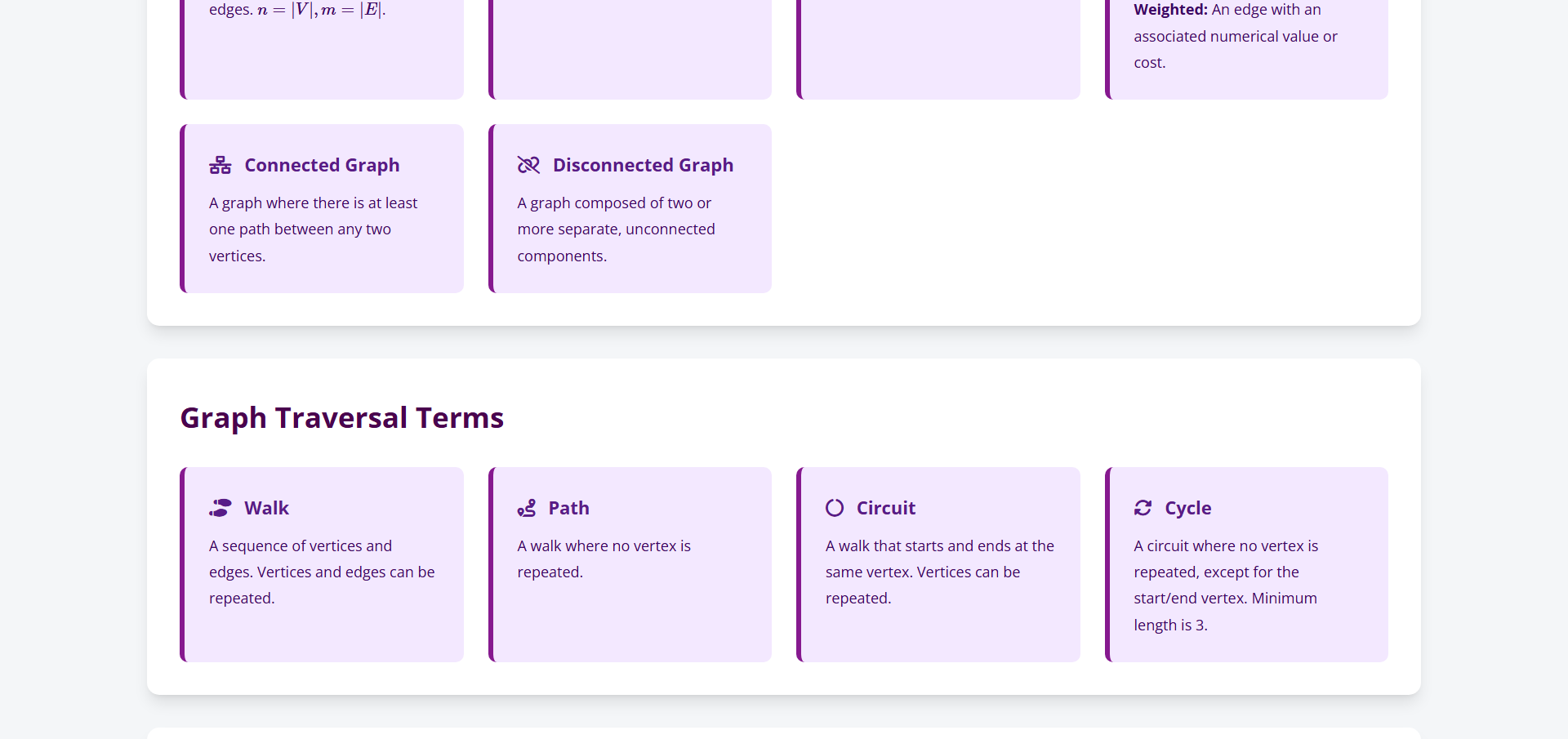Click the Connected Graph network icon
This screenshot has width=1568, height=739.
click(220, 165)
